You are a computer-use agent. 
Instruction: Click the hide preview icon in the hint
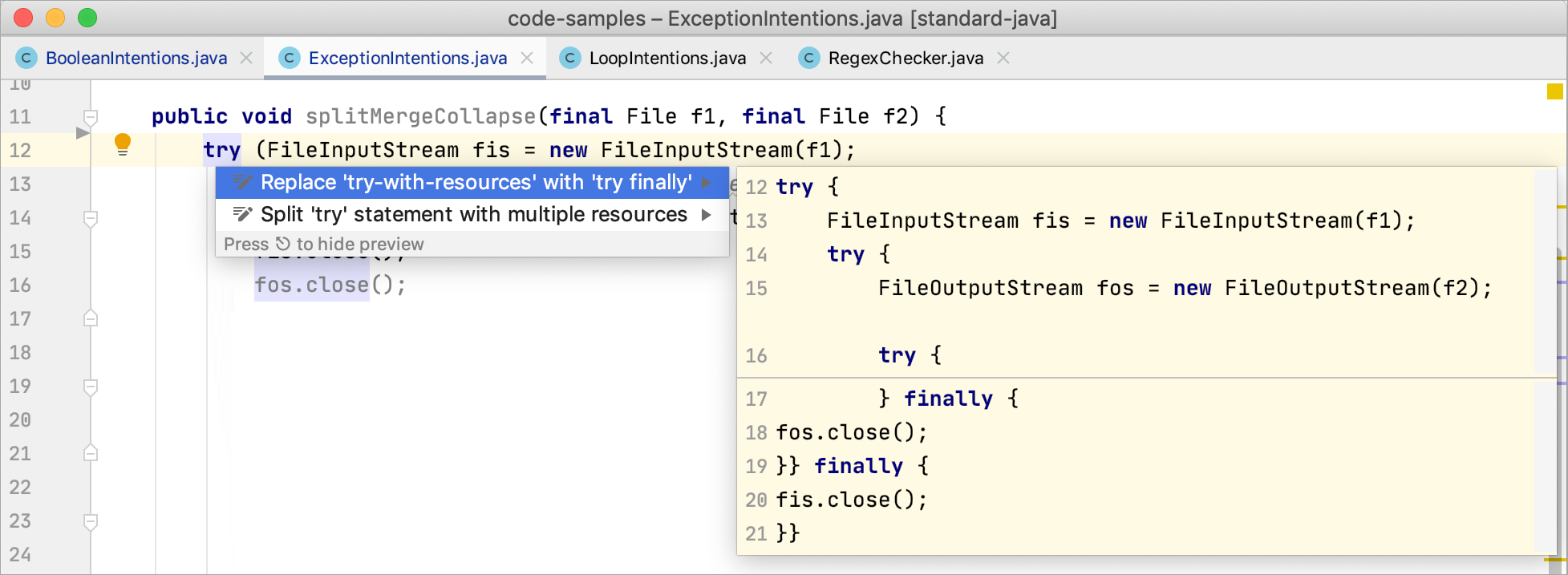tap(282, 244)
